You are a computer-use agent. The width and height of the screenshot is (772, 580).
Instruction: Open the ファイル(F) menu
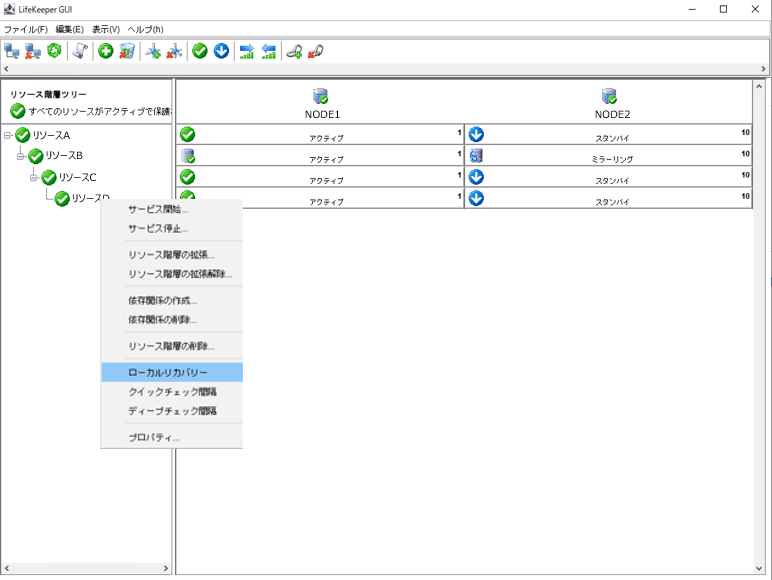[26, 30]
